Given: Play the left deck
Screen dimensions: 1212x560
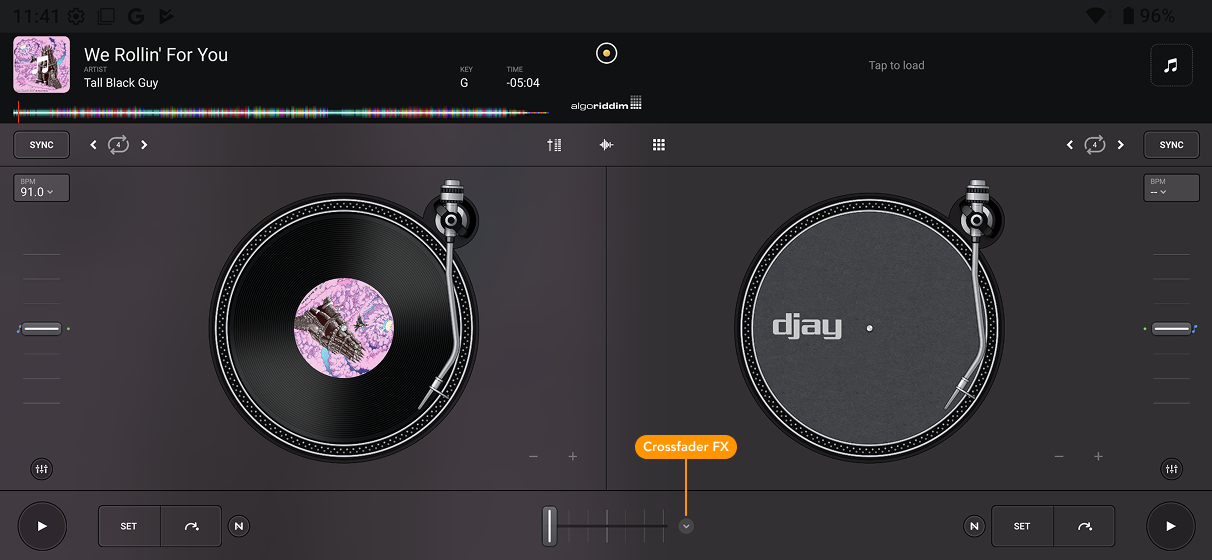Looking at the screenshot, I should pyautogui.click(x=42, y=526).
